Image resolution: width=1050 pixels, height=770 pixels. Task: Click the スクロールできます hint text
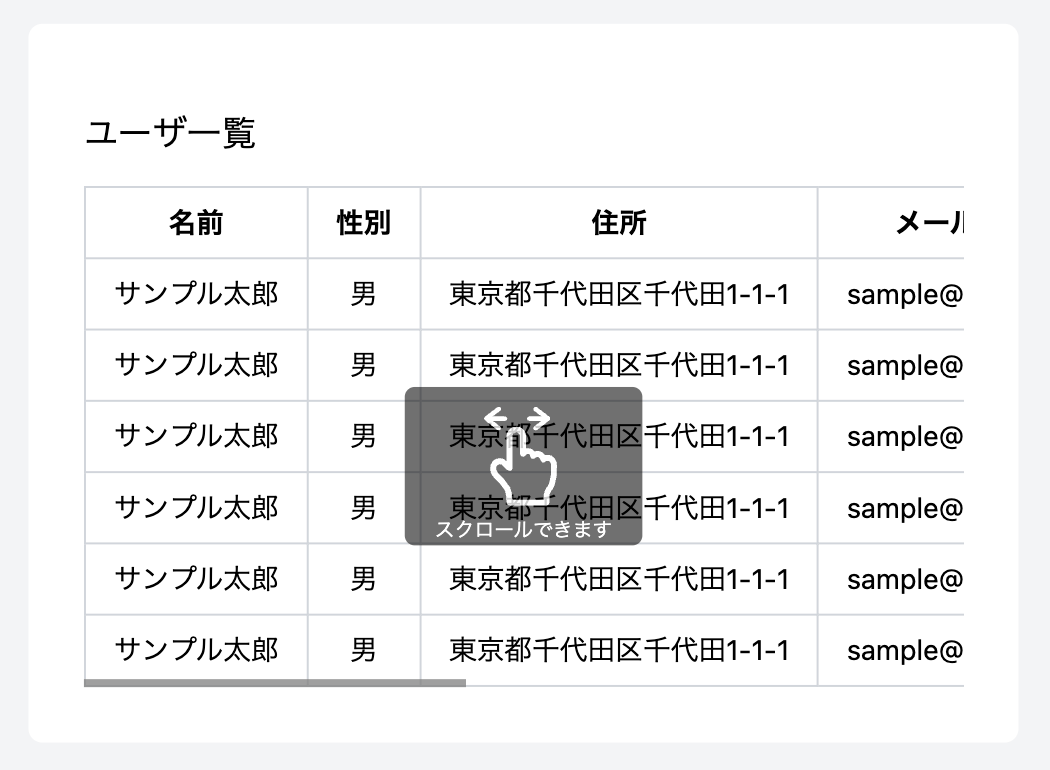tap(522, 529)
